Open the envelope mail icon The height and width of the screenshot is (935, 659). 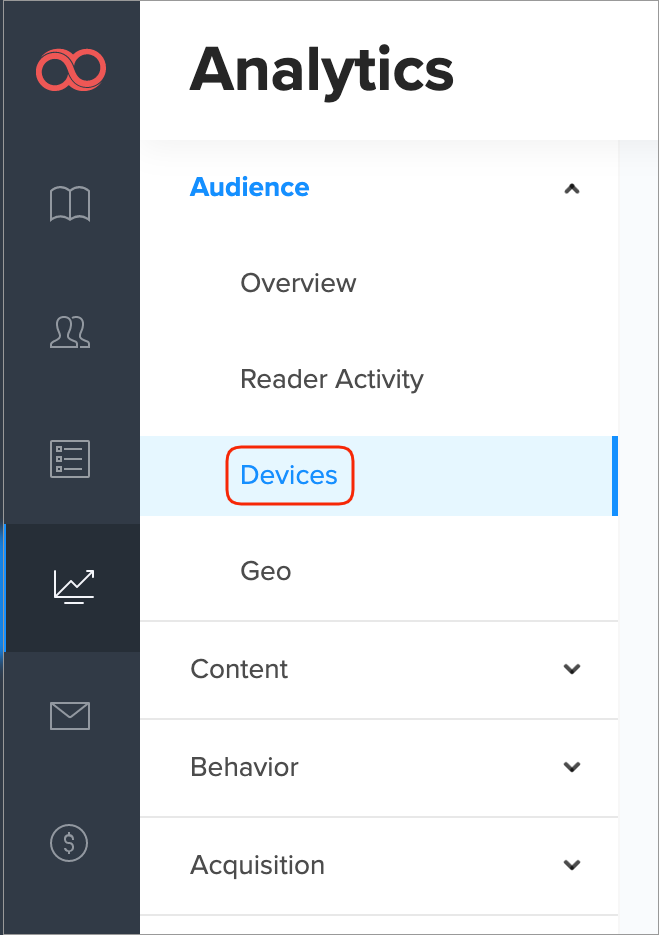click(70, 715)
